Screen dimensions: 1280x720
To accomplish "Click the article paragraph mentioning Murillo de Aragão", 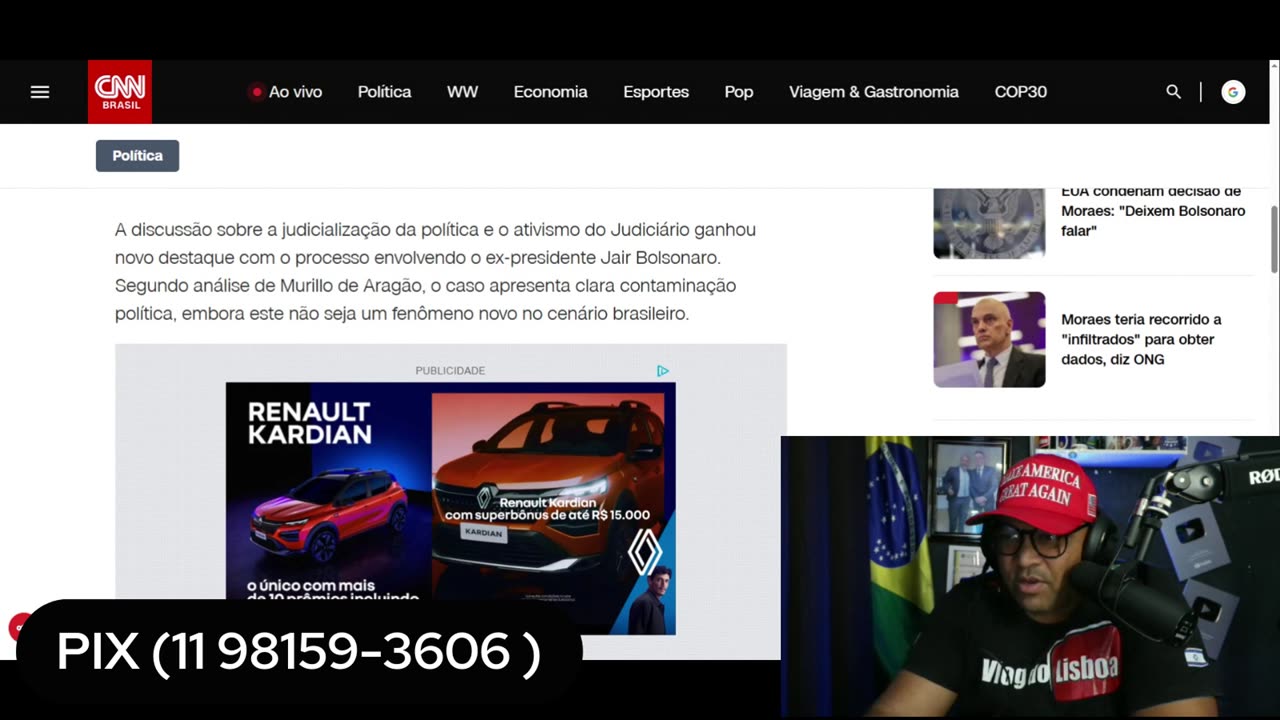I will 435,271.
